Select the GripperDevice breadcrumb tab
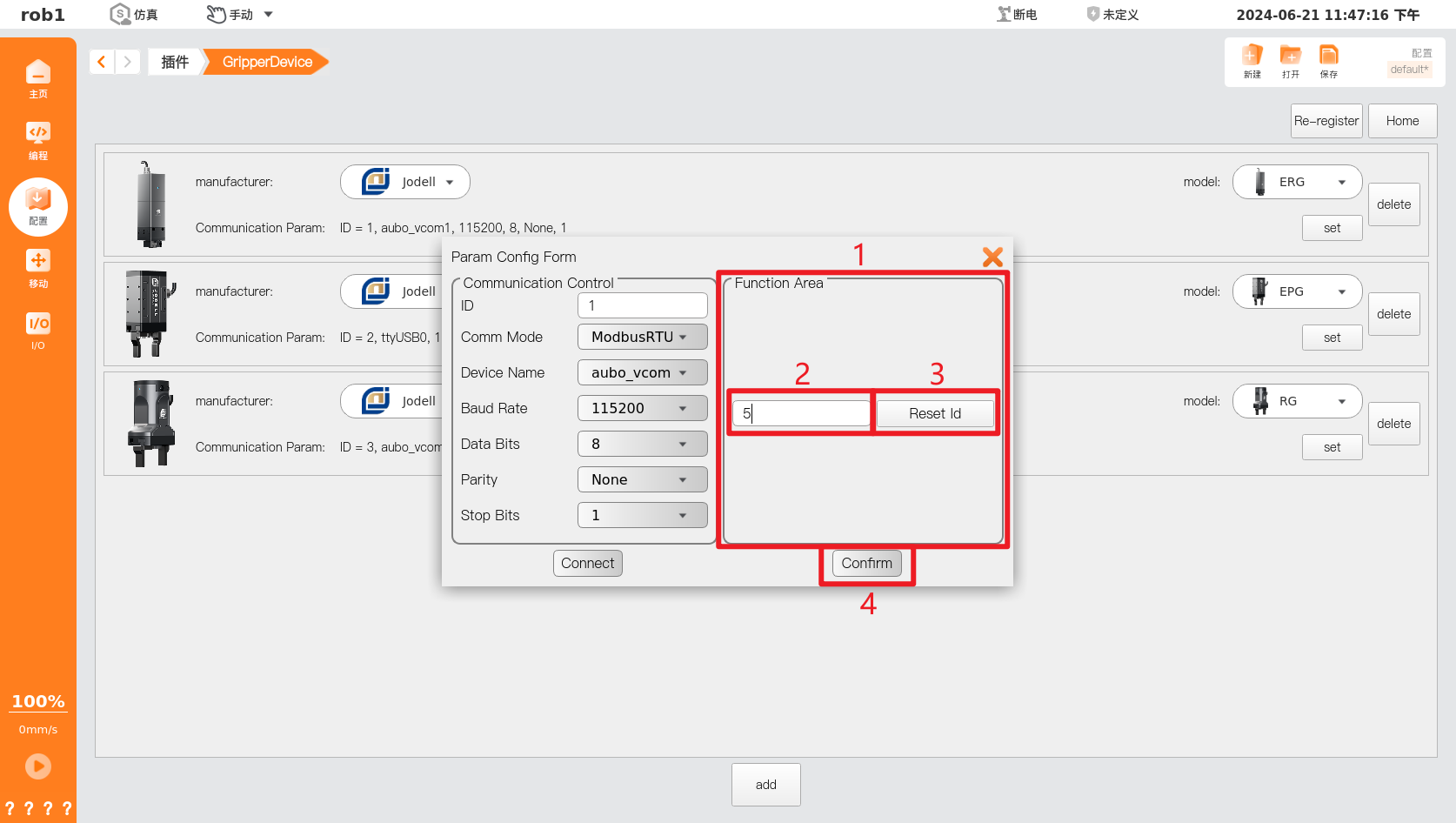The height and width of the screenshot is (823, 1456). 265,62
